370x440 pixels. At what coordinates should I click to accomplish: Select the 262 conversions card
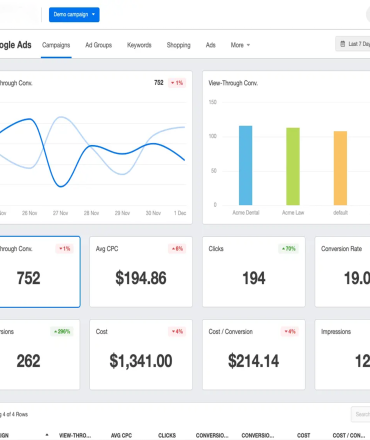[x=40, y=354]
